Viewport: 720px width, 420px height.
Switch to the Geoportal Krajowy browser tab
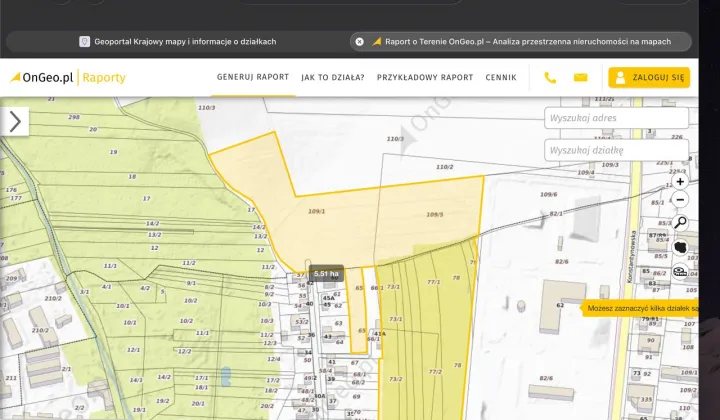pos(178,42)
